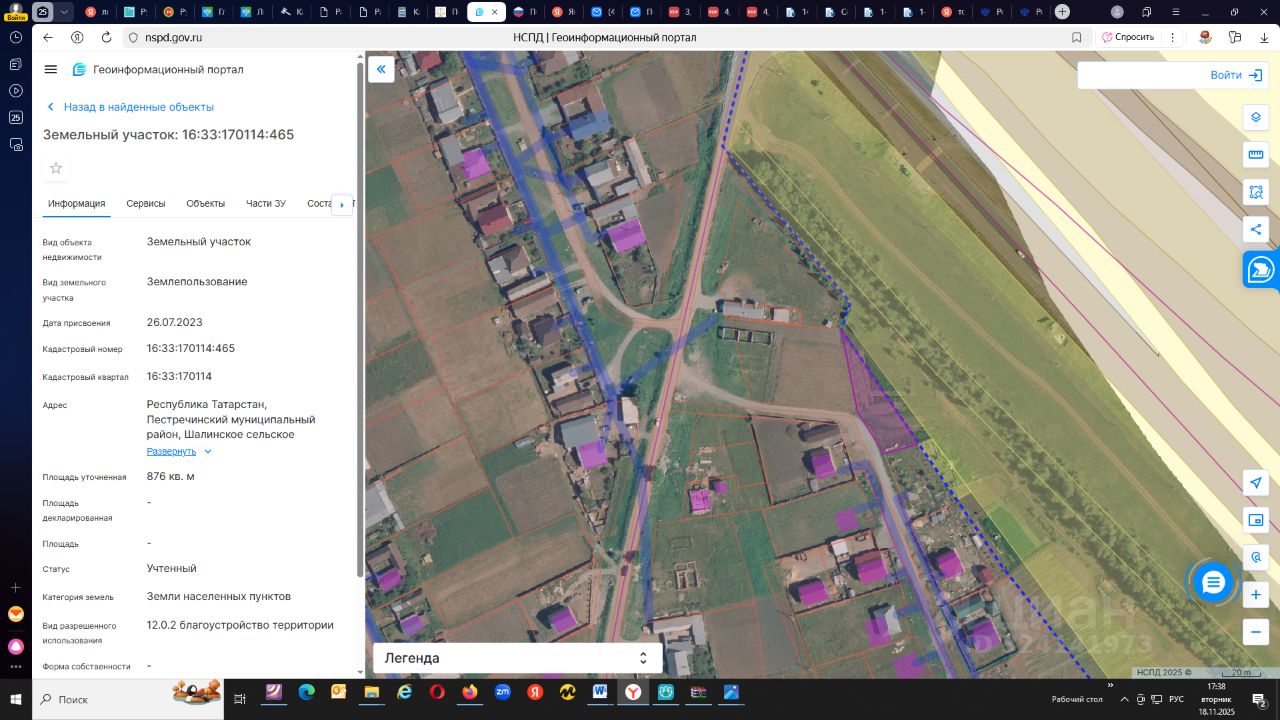This screenshot has height=720, width=1280.
Task: Close the active browser tab
Action: [493, 12]
